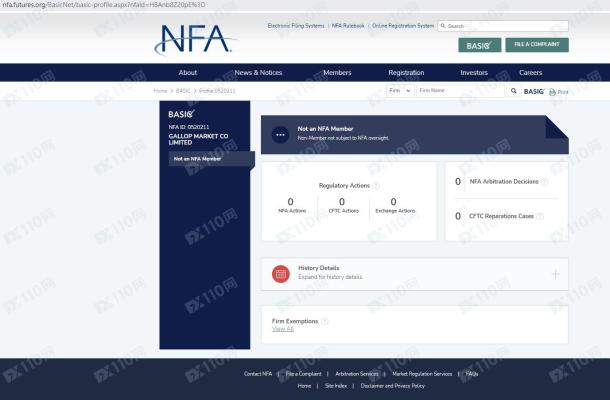Viewport: 610px width, 400px height.
Task: Expand History Details with the plus sign
Action: point(556,273)
